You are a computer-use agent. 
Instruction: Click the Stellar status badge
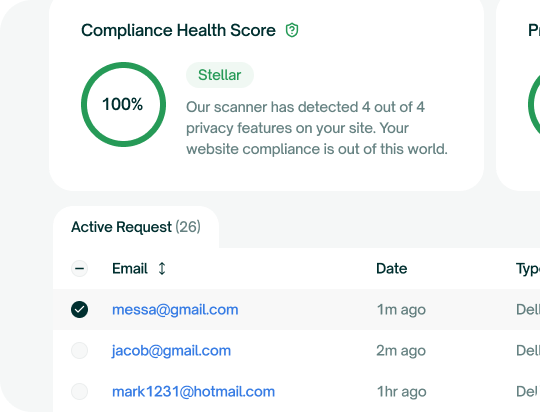[220, 75]
